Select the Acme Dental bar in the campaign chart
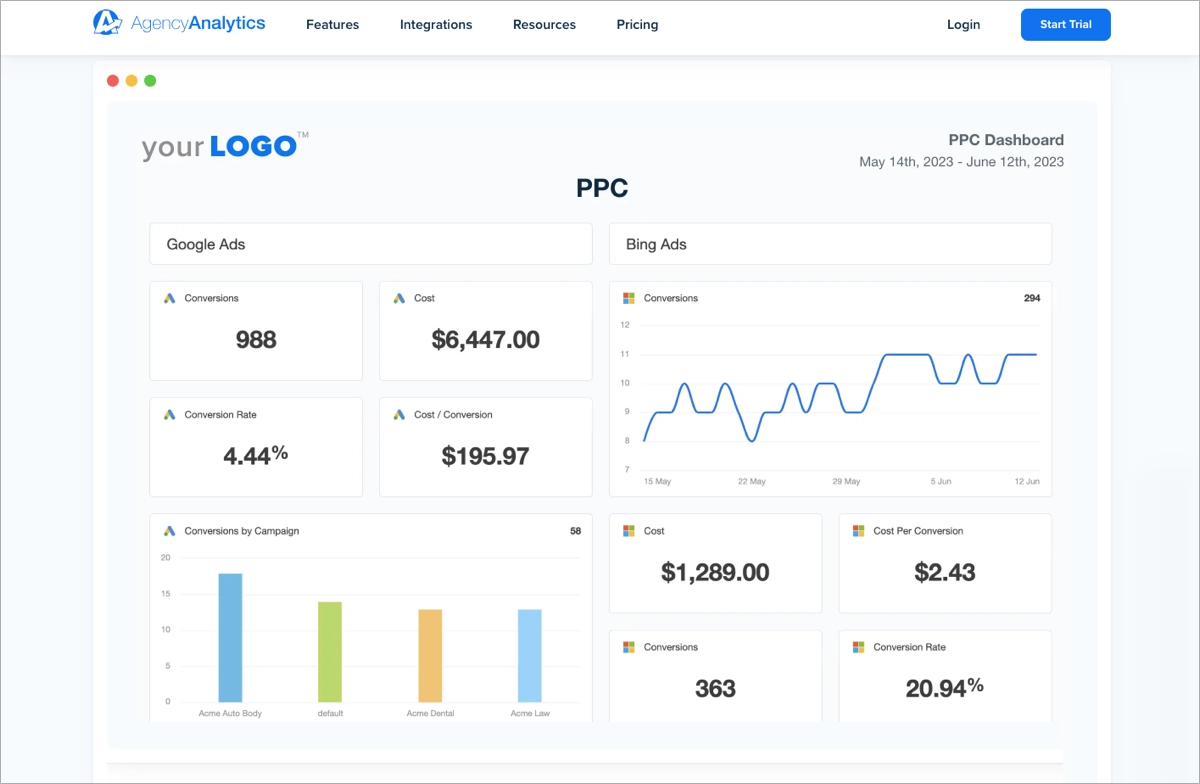The height and width of the screenshot is (784, 1200). pos(430,655)
